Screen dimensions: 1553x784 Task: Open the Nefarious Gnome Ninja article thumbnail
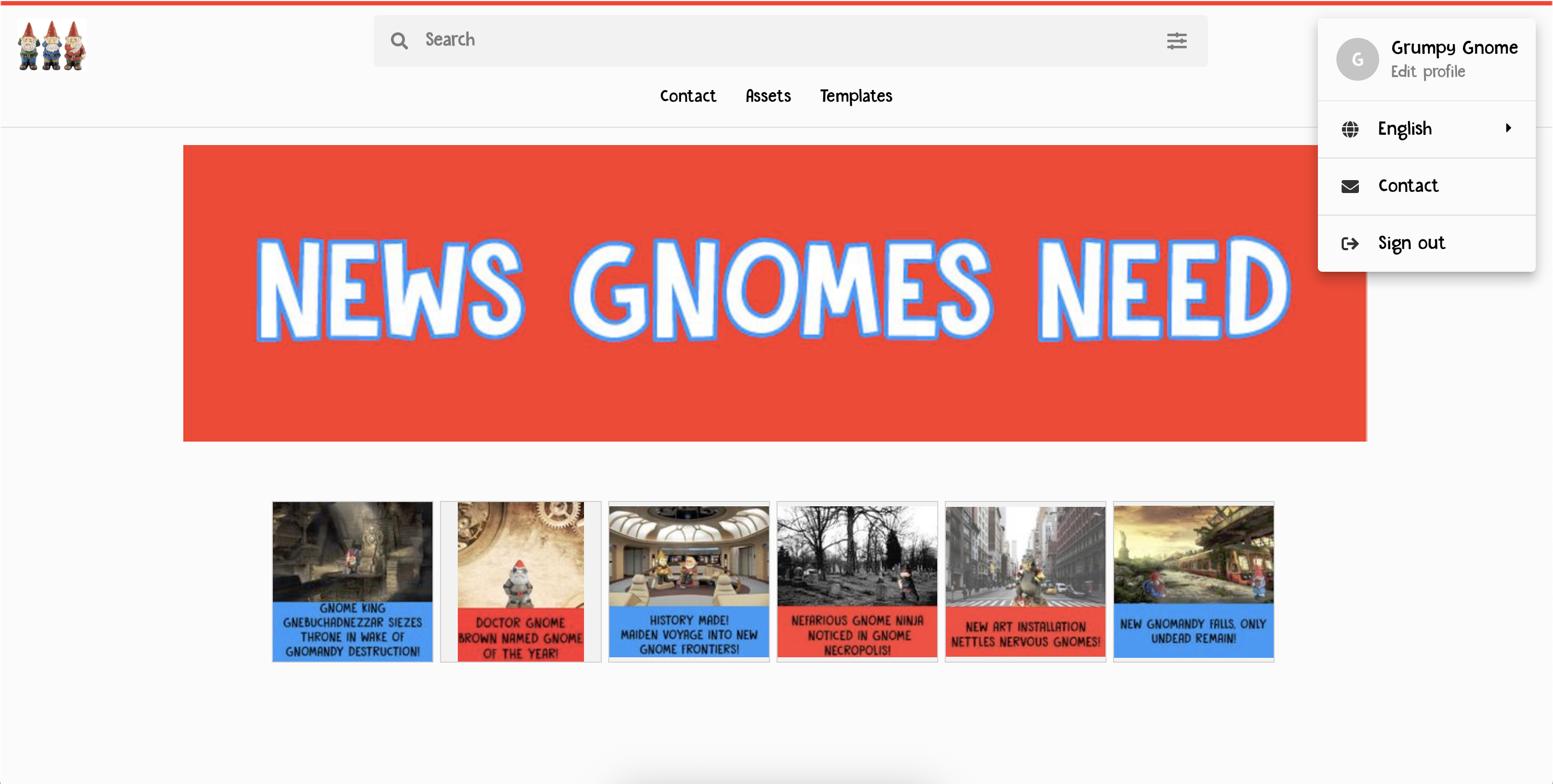(857, 581)
